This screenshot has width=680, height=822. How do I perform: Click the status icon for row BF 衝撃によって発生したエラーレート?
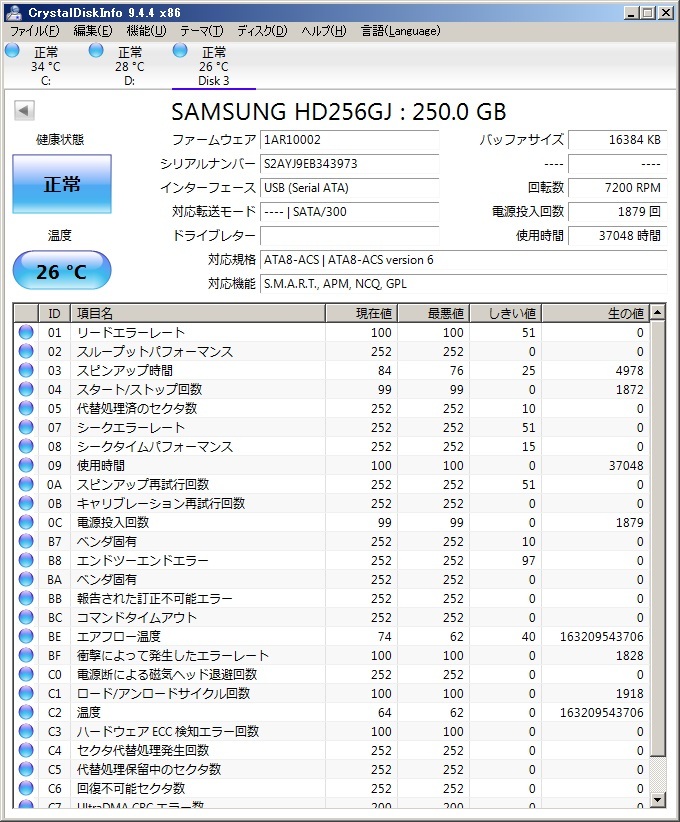click(26, 655)
